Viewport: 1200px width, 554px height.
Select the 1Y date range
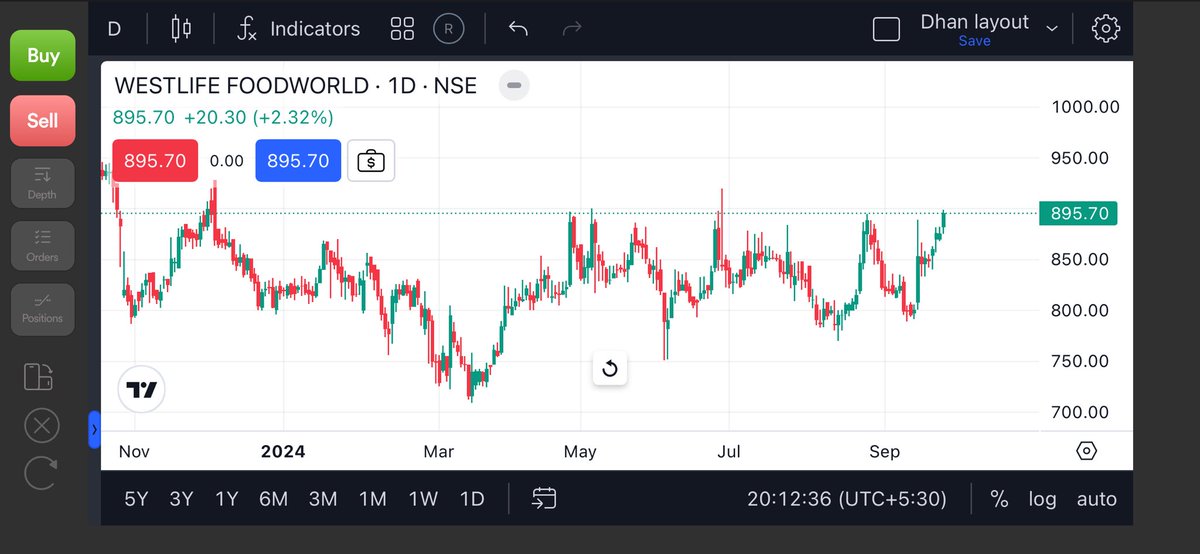227,499
